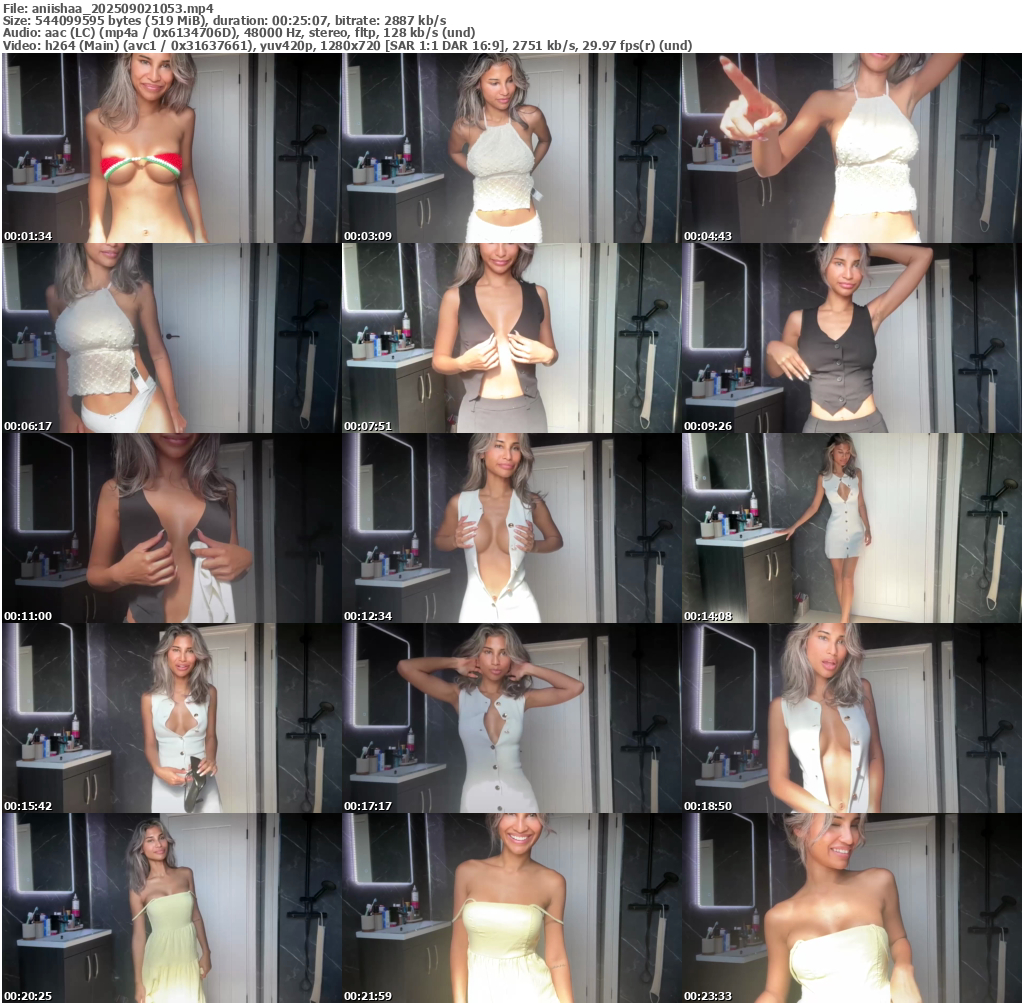Click the thumbnail at 00:04:43
This screenshot has height=1003, width=1024.
(x=851, y=148)
